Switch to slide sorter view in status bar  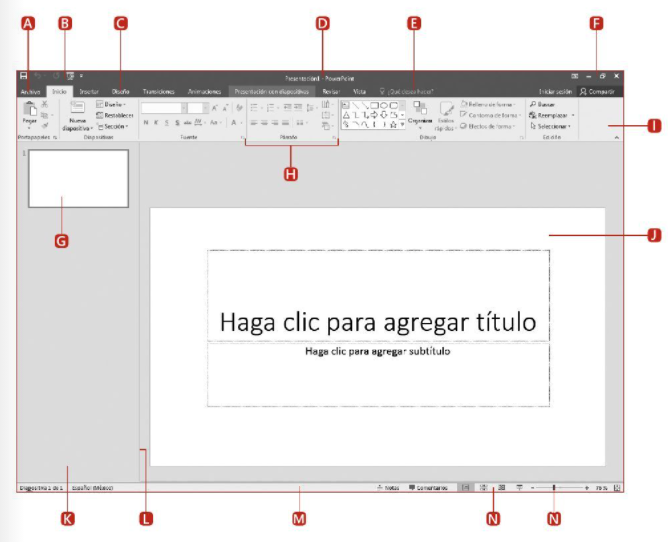[x=483, y=488]
